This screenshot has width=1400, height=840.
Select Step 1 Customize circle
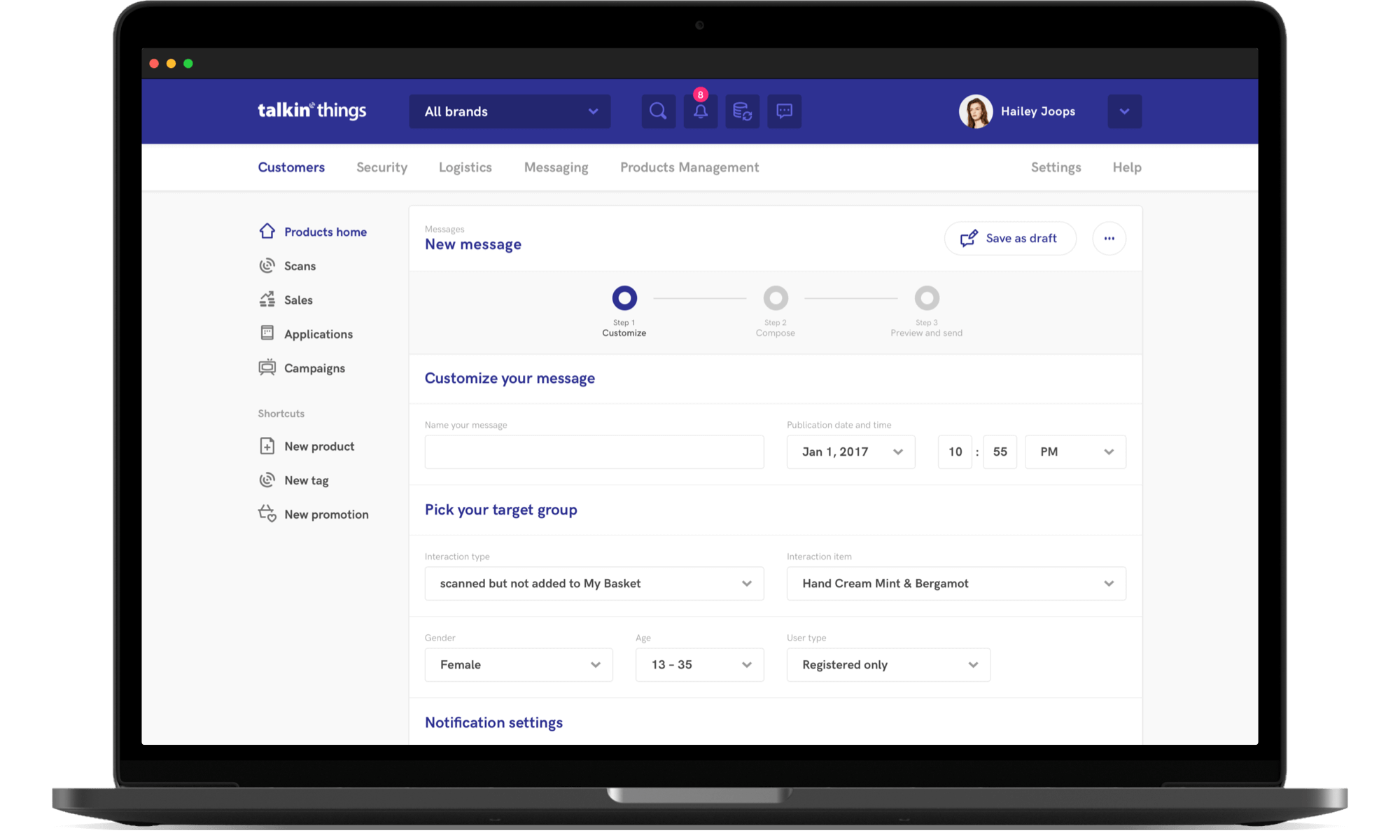[624, 298]
